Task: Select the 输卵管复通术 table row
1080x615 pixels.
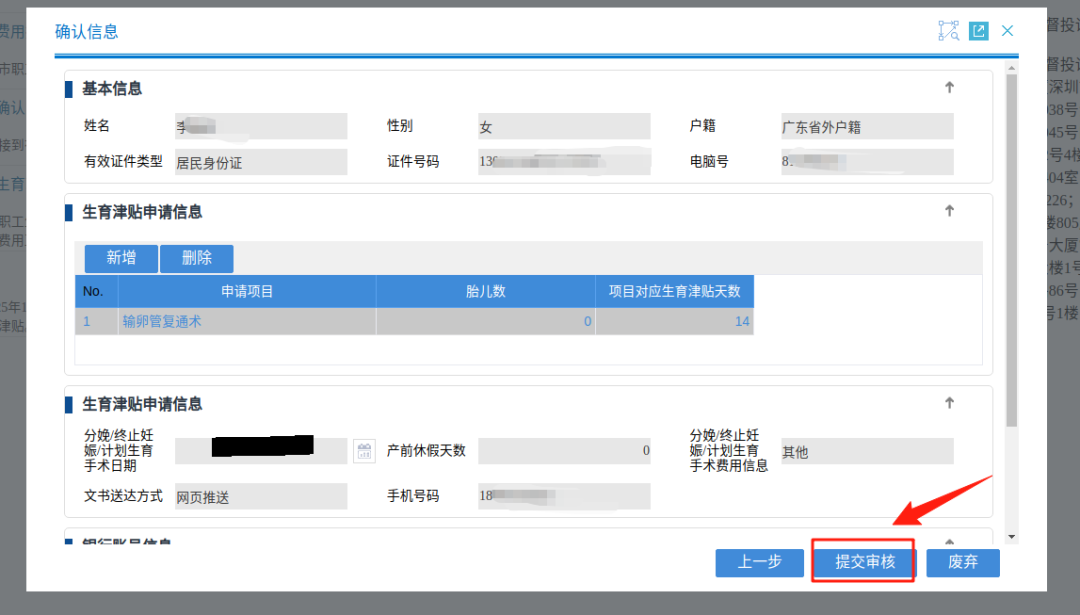Action: [246, 321]
